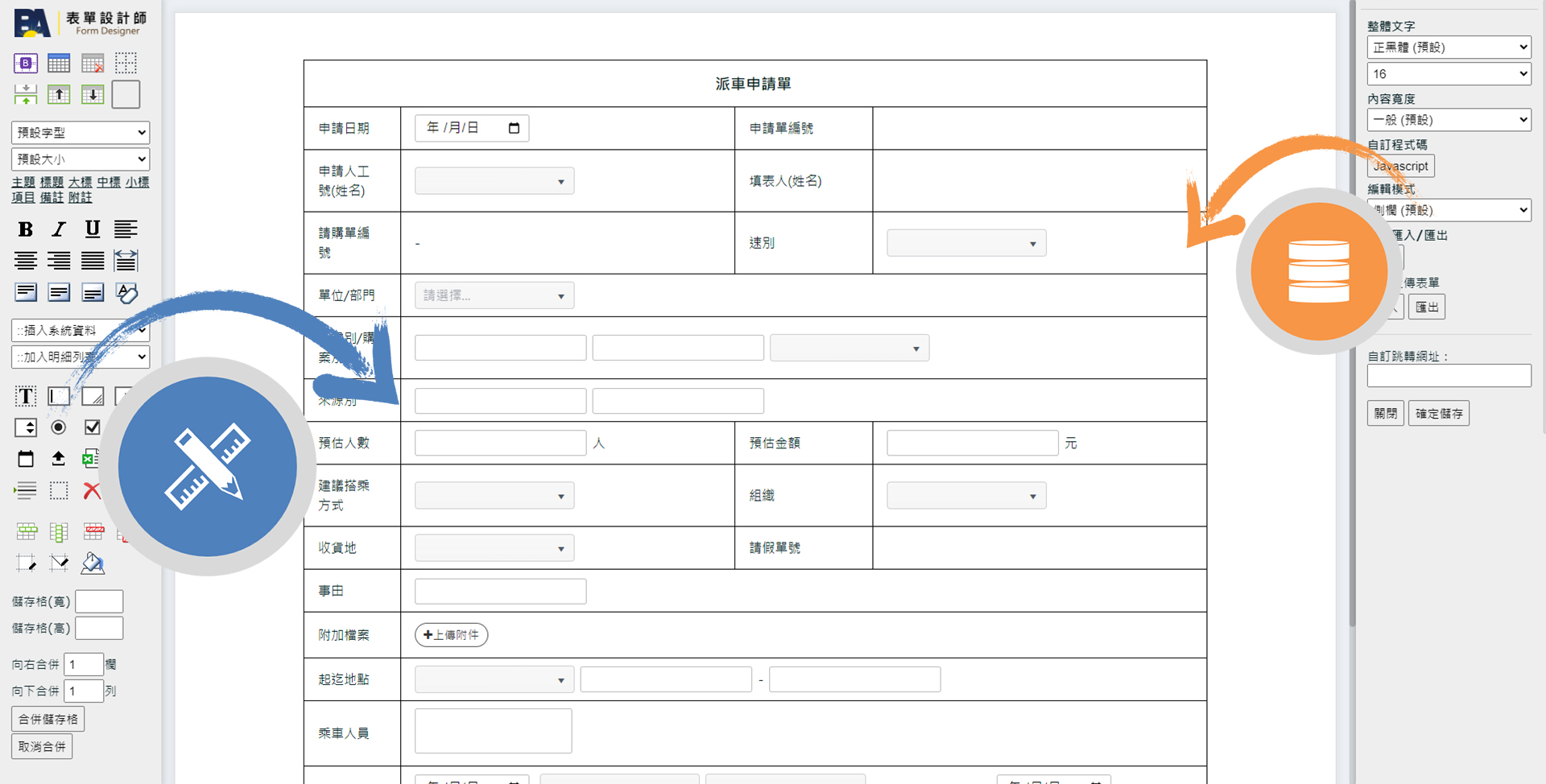
Task: Click the 確定儲存 save button
Action: pyautogui.click(x=1438, y=413)
